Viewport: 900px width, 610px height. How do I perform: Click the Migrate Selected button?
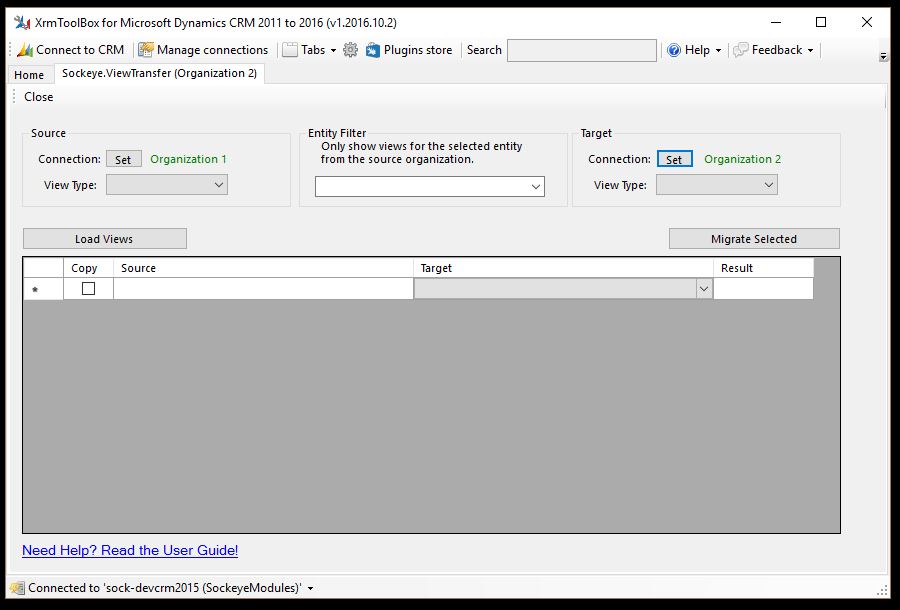pyautogui.click(x=754, y=239)
